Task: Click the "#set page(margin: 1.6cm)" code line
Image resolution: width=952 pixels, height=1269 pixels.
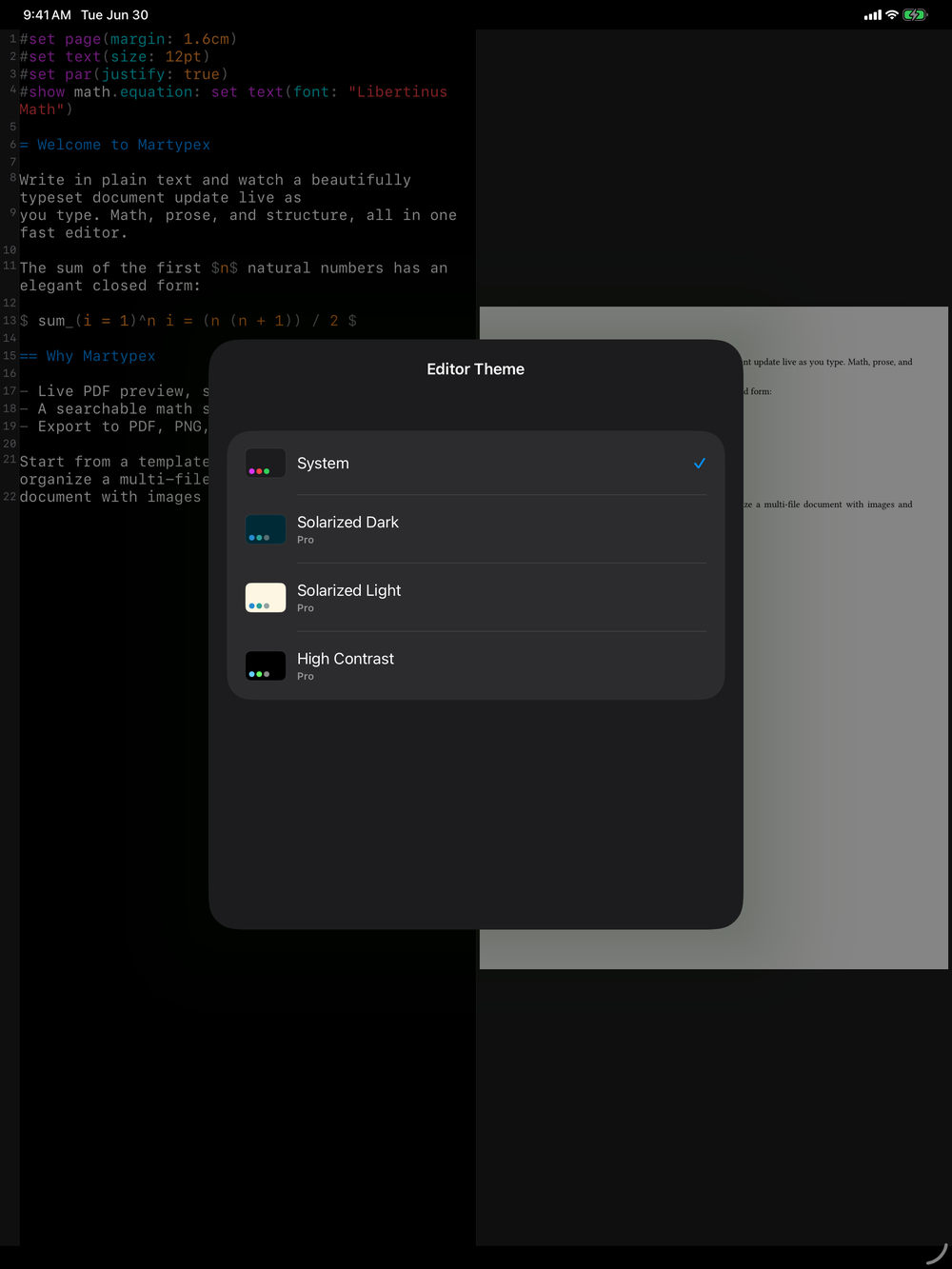Action: point(128,39)
